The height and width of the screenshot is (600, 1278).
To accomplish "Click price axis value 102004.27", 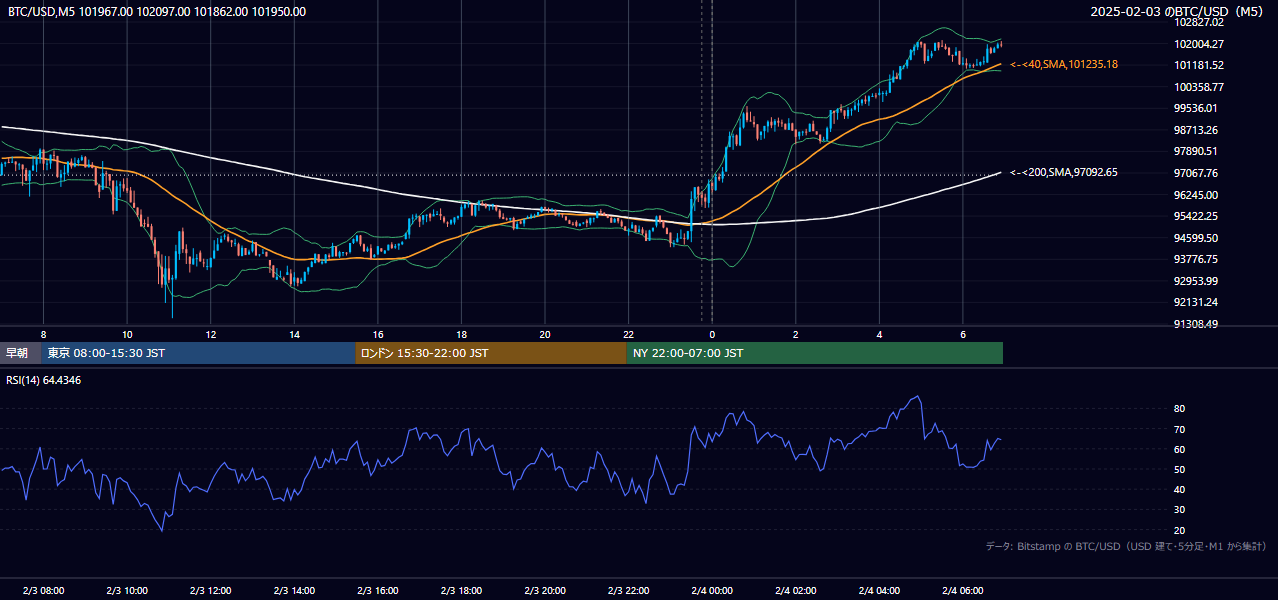I will click(x=1200, y=44).
